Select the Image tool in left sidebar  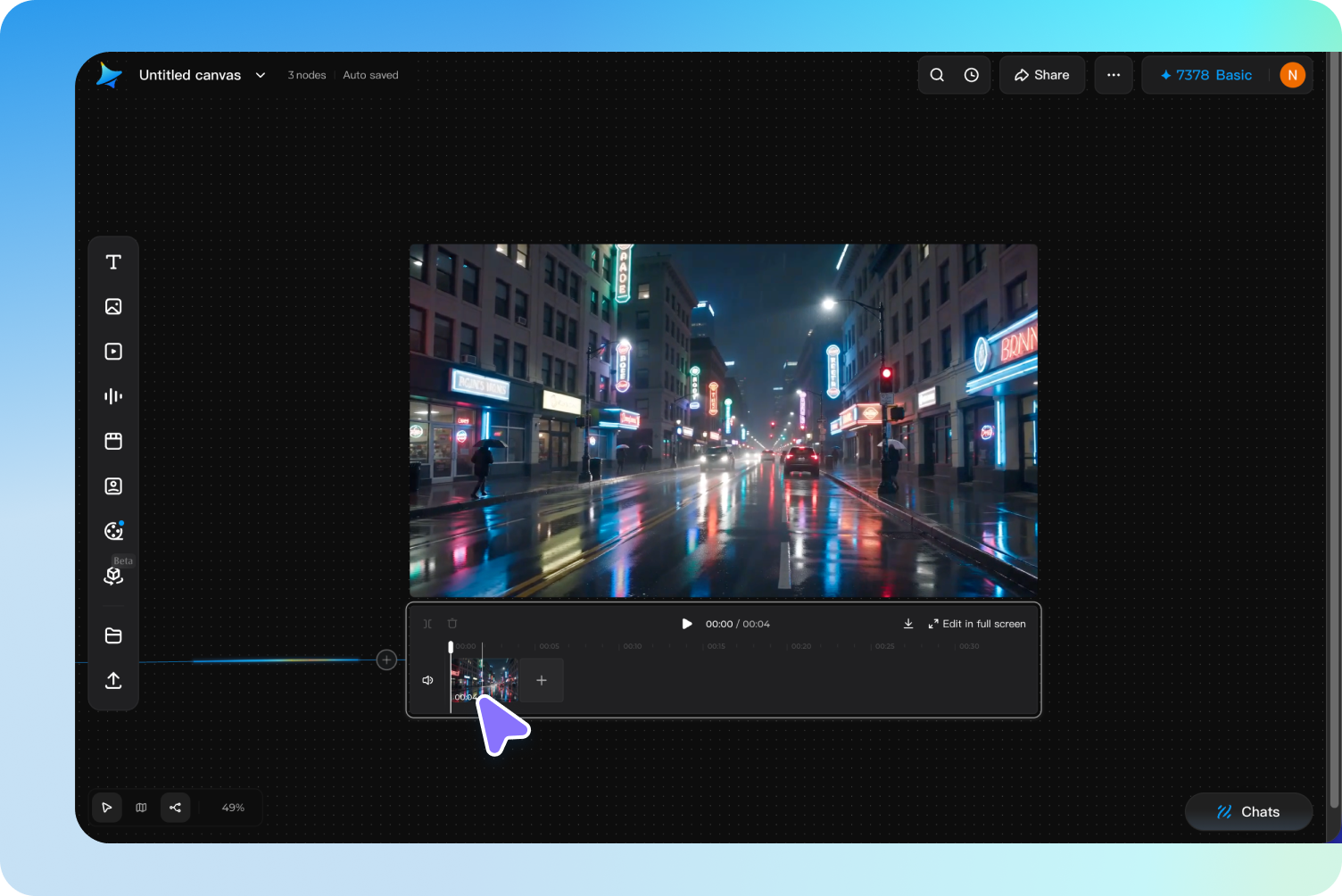(x=113, y=306)
